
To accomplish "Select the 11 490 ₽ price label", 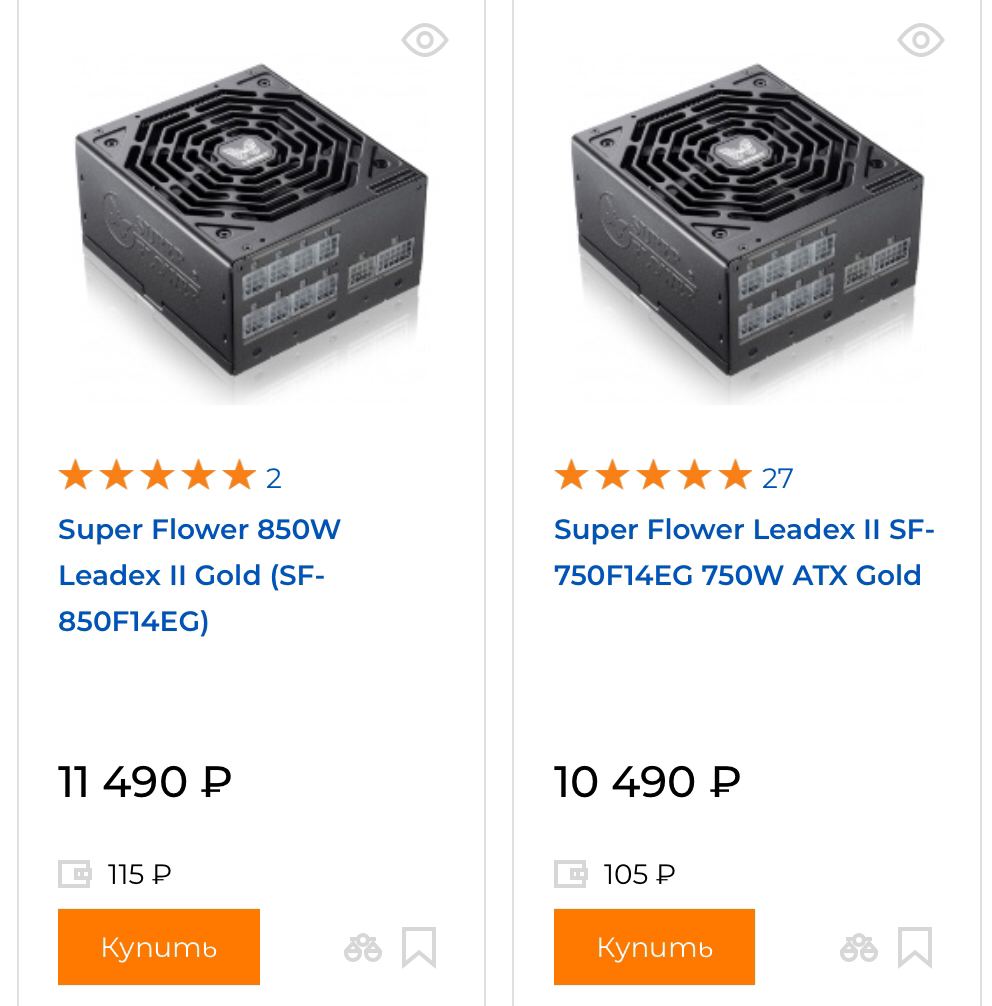I will coord(145,781).
